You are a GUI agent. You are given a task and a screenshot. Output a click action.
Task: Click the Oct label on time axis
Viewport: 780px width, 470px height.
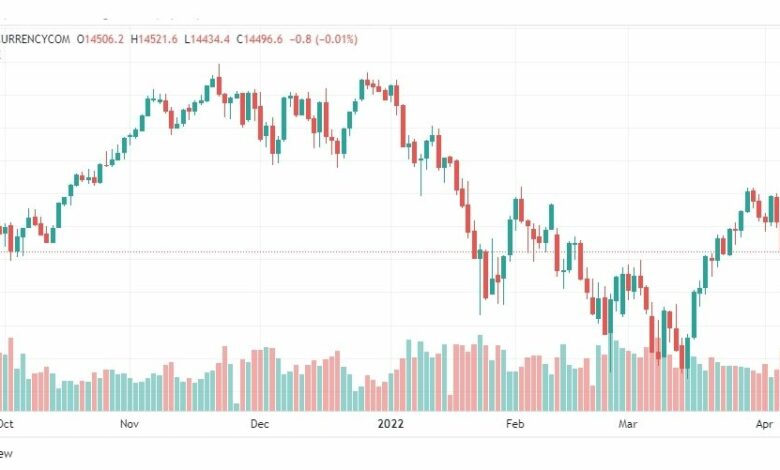pos(6,424)
